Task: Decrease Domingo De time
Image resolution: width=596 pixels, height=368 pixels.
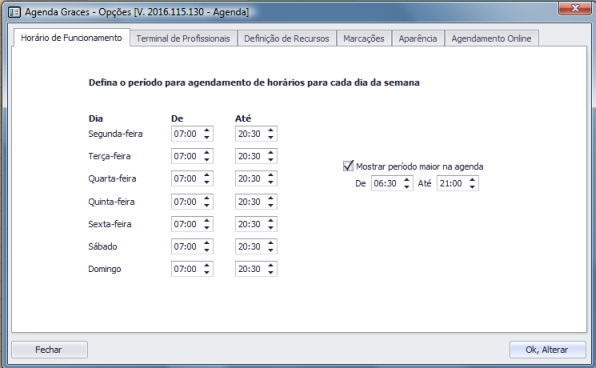Action: [x=206, y=273]
